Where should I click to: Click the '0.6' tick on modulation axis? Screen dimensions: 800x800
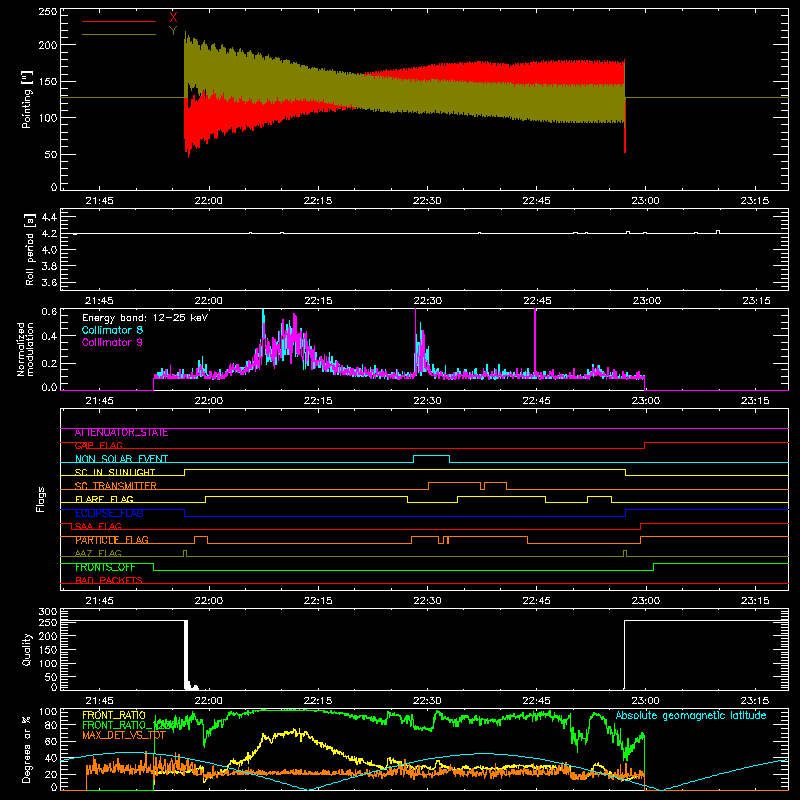click(49, 312)
